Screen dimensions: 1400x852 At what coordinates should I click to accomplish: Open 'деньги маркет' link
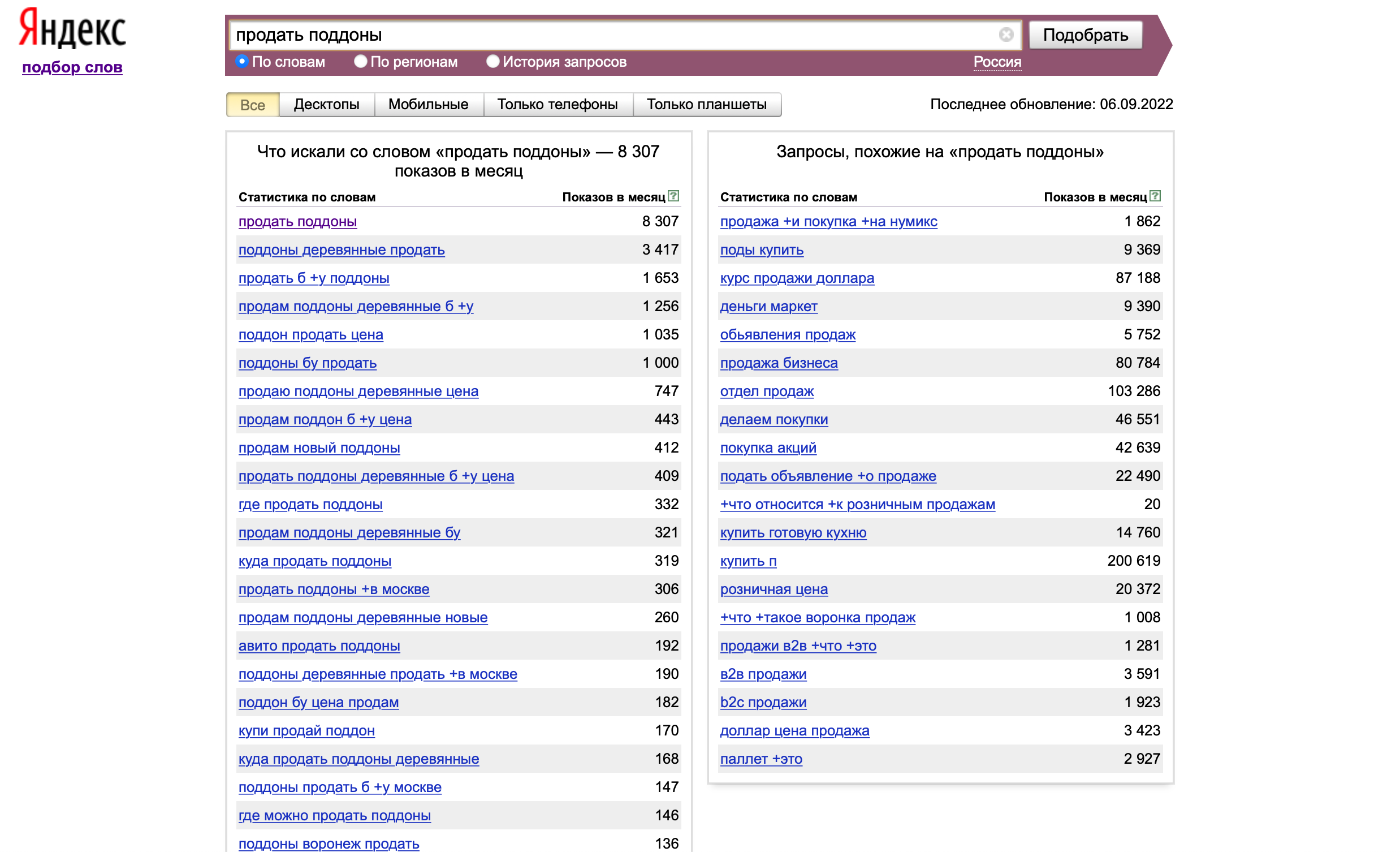coord(769,307)
